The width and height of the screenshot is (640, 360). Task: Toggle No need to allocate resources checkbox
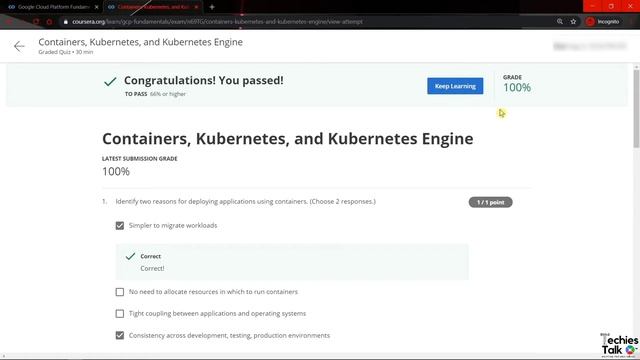point(120,292)
